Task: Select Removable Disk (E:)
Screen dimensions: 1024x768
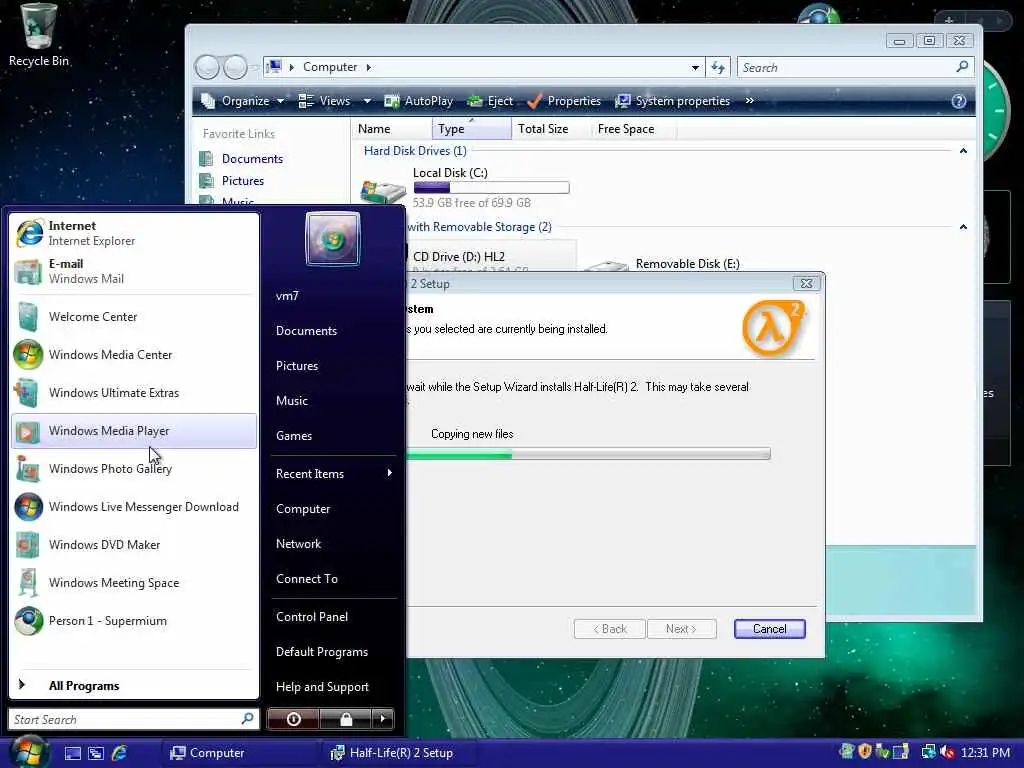Action: pyautogui.click(x=663, y=264)
